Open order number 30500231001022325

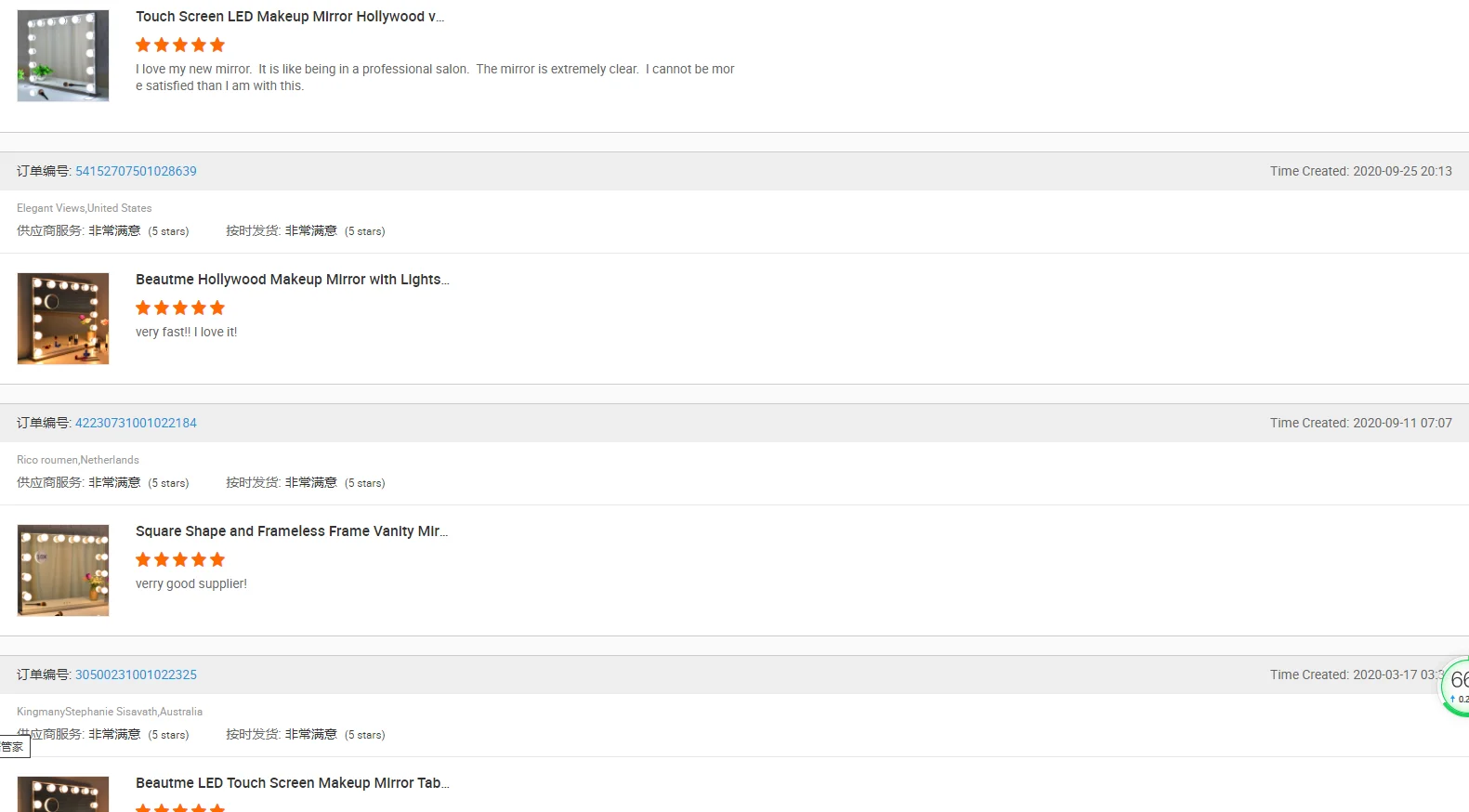pos(136,674)
